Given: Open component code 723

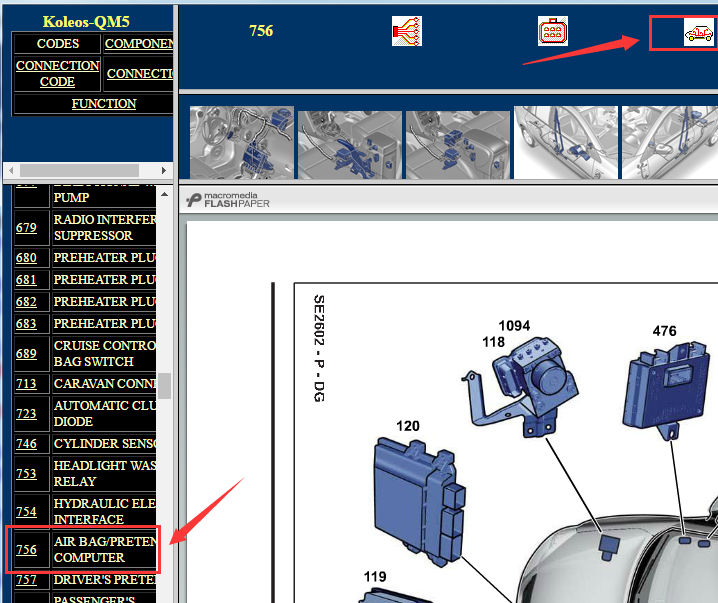Looking at the screenshot, I should tap(26, 413).
